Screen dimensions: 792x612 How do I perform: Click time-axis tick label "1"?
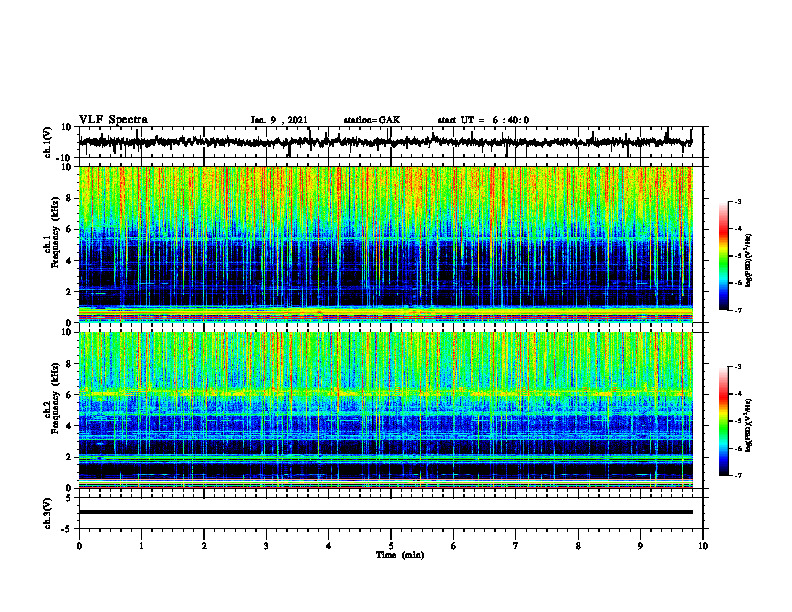[x=141, y=546]
